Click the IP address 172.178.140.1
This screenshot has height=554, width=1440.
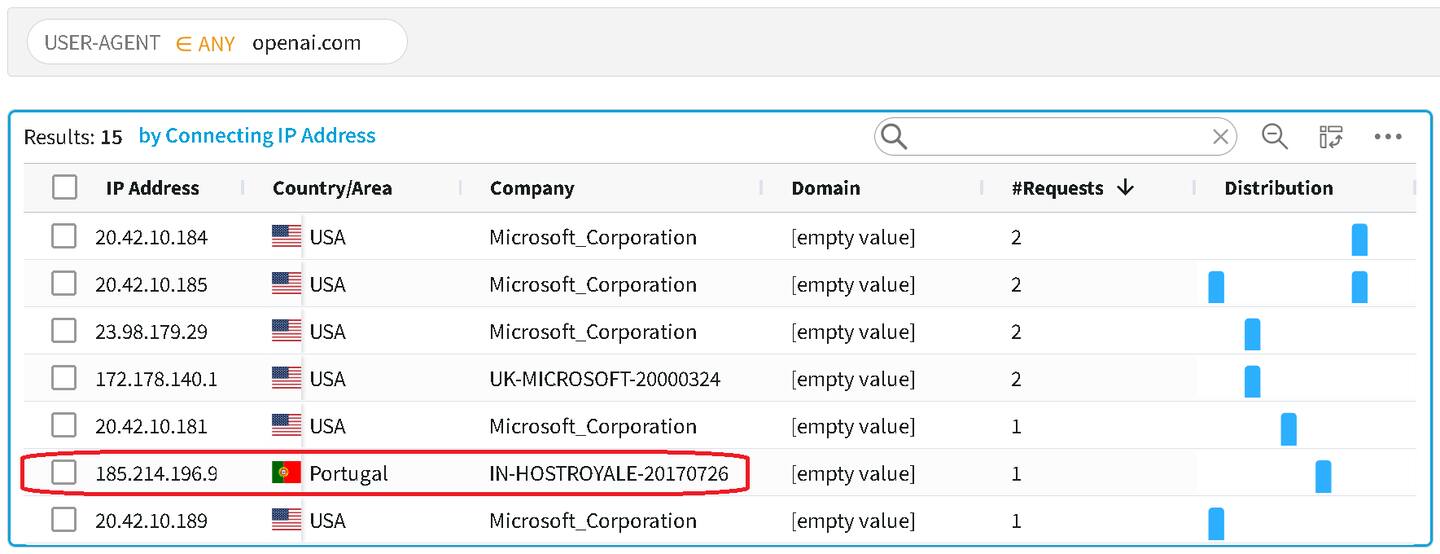click(x=157, y=379)
